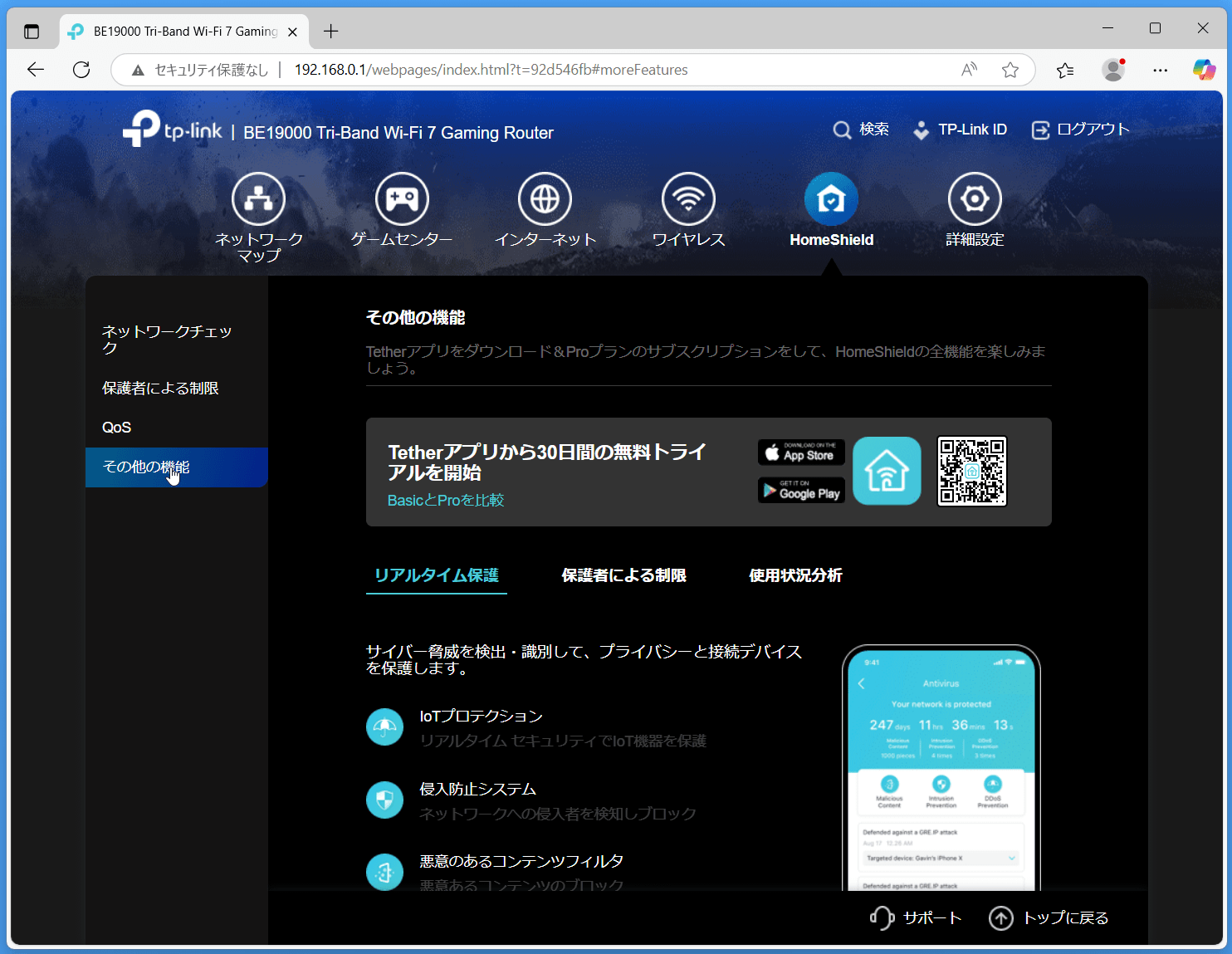The height and width of the screenshot is (954, 1232).
Task: Open tab actions menu icon
Action: [x=32, y=32]
